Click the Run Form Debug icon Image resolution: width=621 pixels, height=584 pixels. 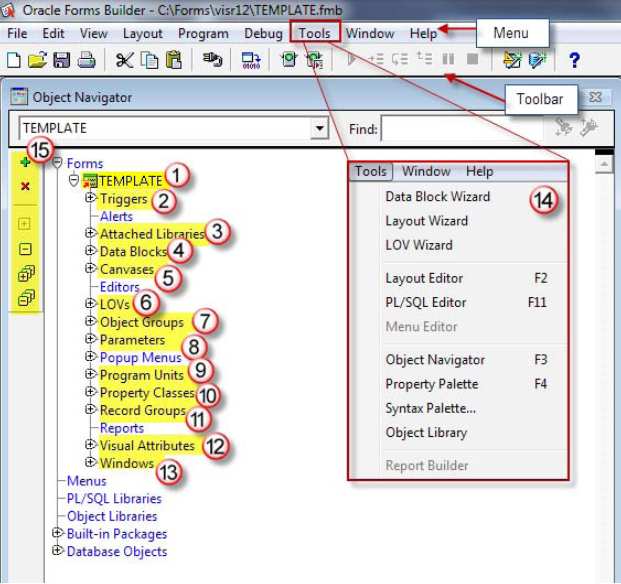pos(315,60)
